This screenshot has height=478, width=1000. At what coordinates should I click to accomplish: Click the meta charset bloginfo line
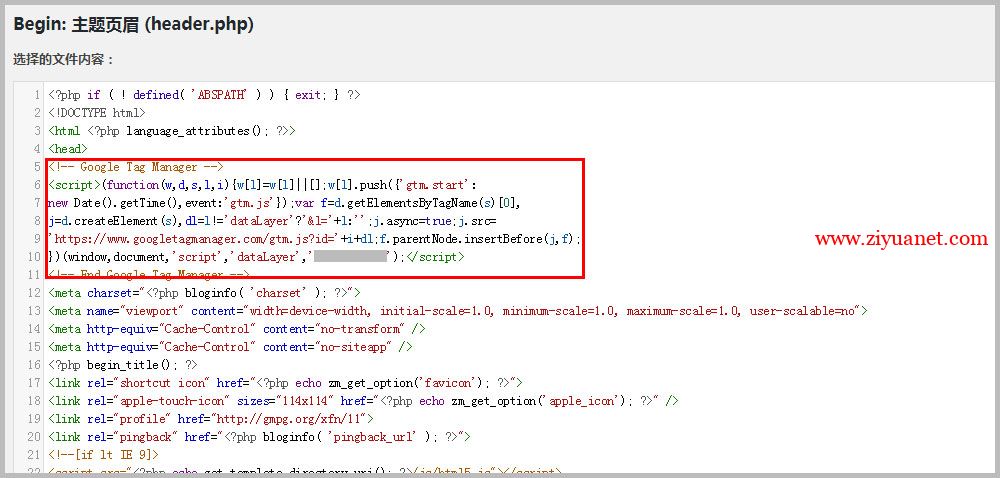point(205,293)
